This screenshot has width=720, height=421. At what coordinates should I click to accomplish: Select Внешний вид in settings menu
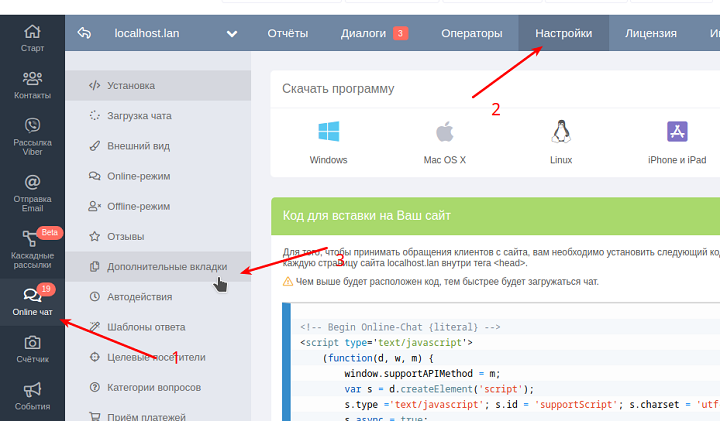[x=158, y=146]
